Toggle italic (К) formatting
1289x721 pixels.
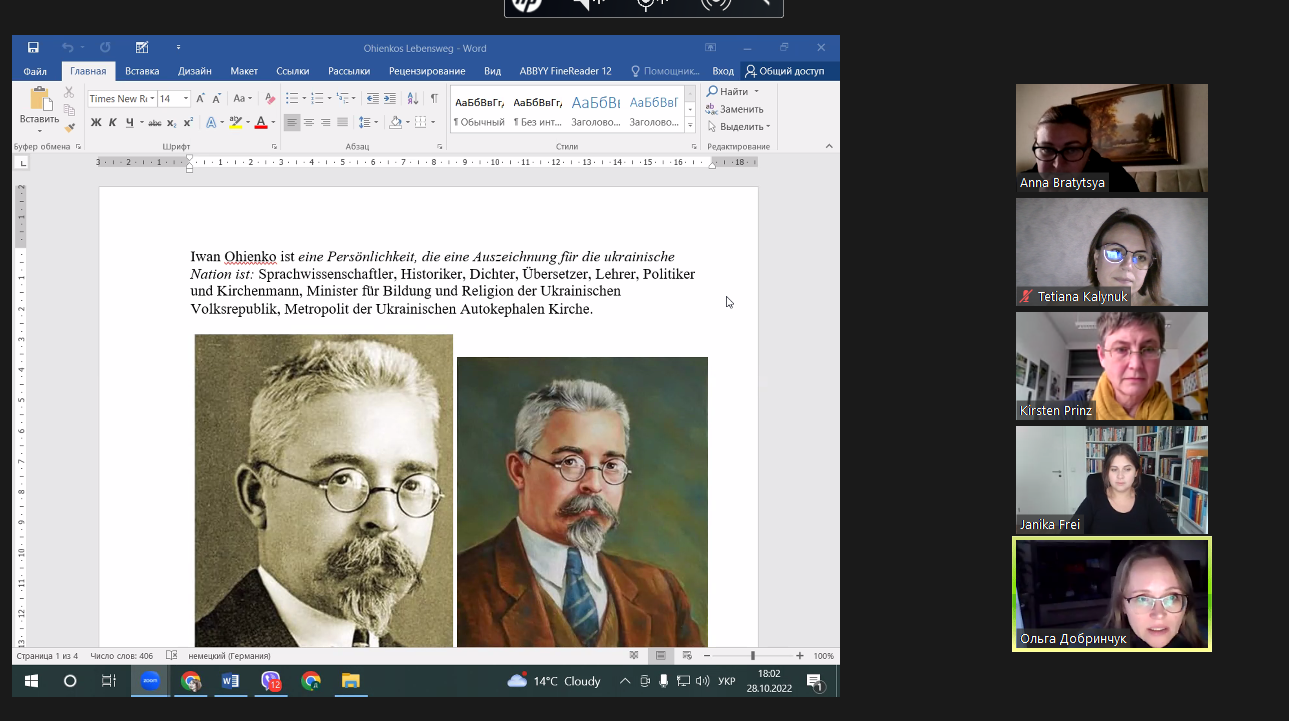tap(113, 123)
